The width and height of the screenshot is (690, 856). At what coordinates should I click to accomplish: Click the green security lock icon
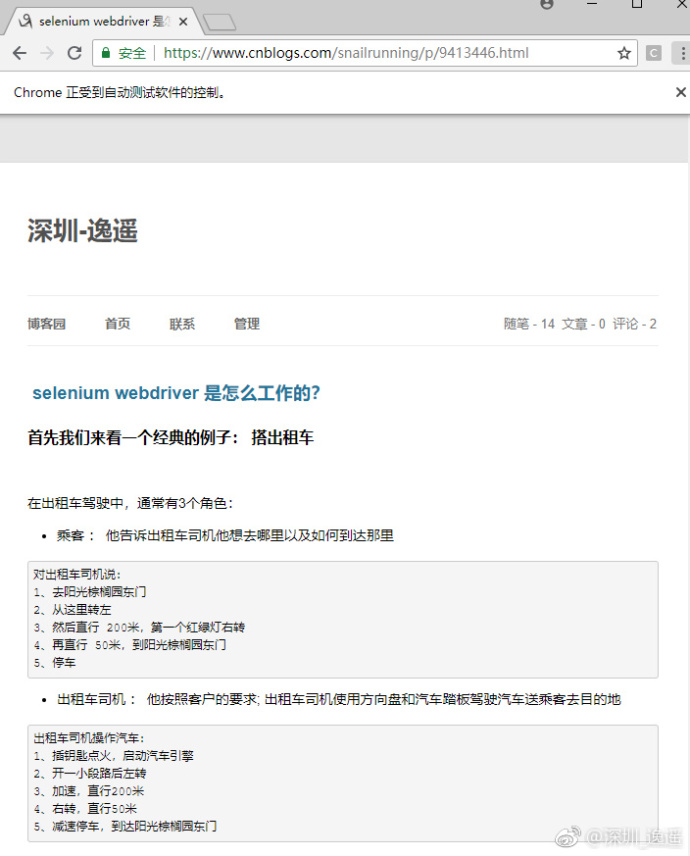coord(106,53)
